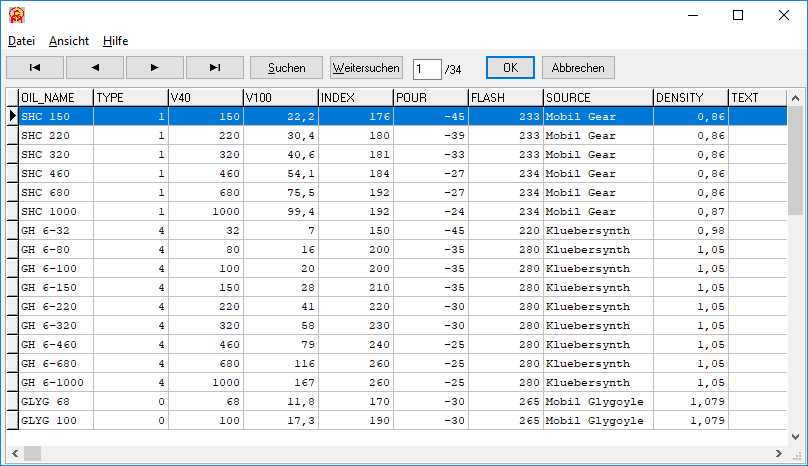Confirm selection with OK button
The height and width of the screenshot is (466, 808).
tap(510, 68)
